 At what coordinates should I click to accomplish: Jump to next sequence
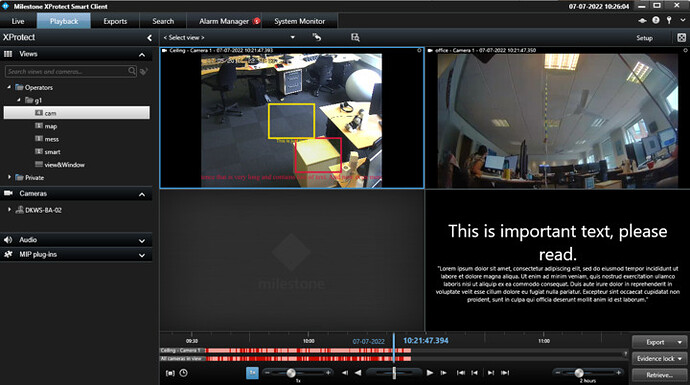(x=491, y=373)
